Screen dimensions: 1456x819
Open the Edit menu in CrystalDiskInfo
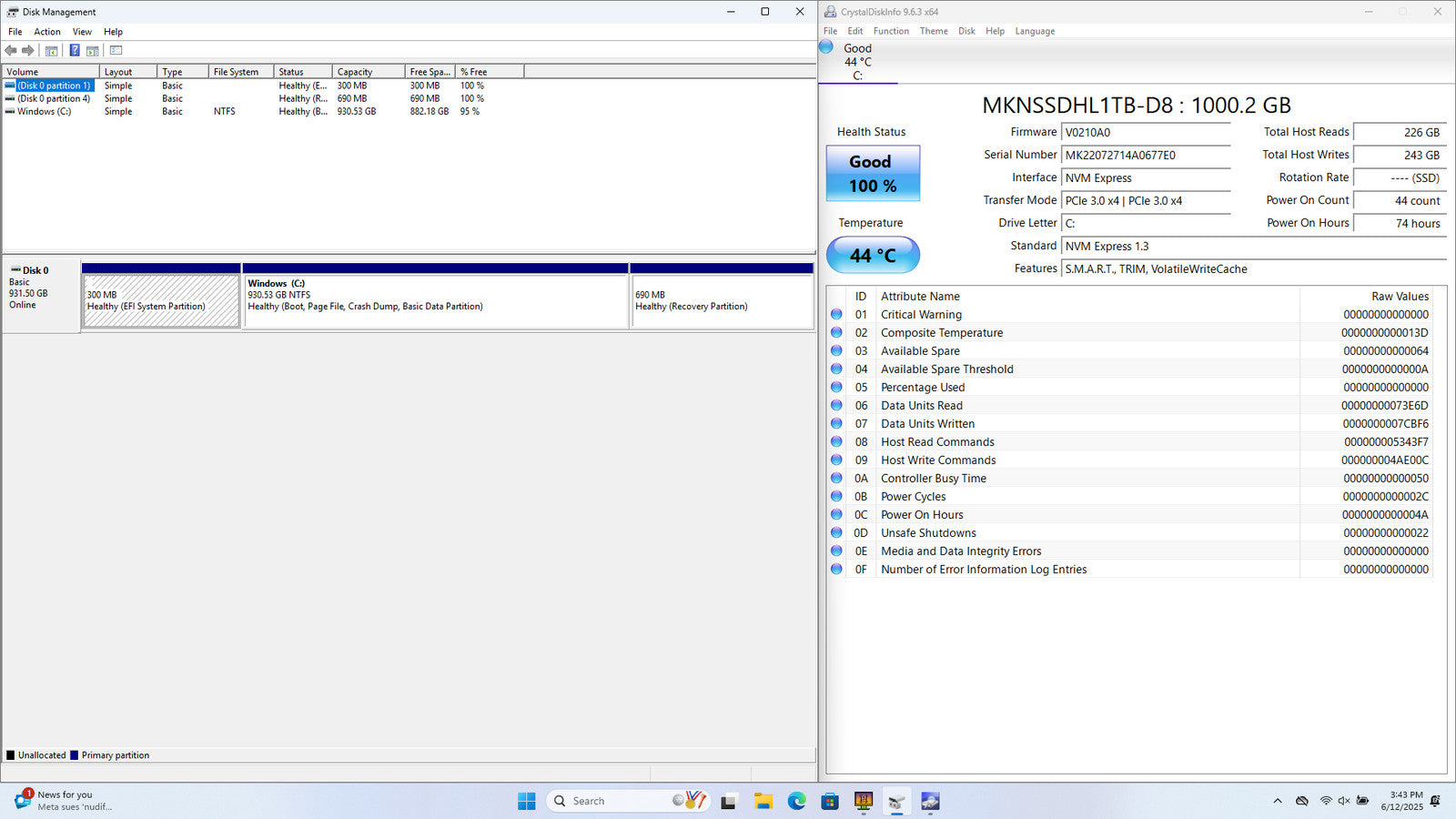tap(855, 31)
